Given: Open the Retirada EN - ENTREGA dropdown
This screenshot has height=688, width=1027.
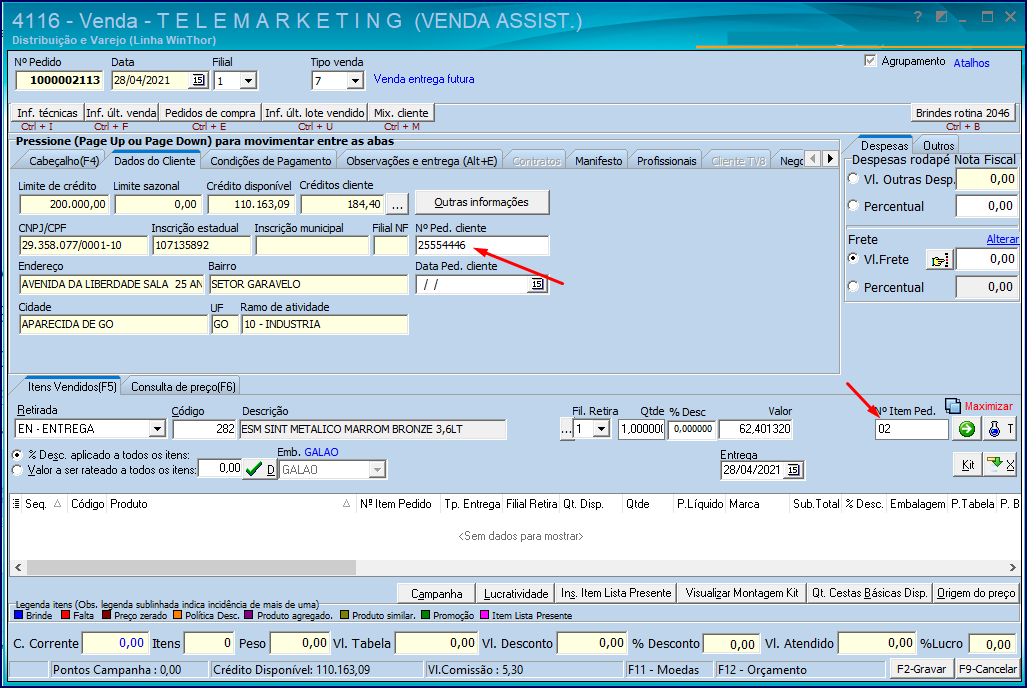Looking at the screenshot, I should point(157,429).
